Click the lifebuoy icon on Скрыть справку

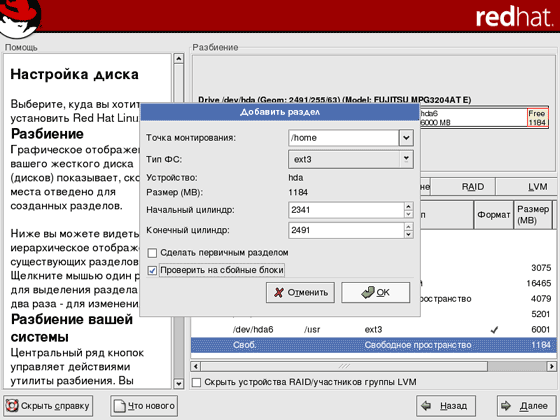12,406
